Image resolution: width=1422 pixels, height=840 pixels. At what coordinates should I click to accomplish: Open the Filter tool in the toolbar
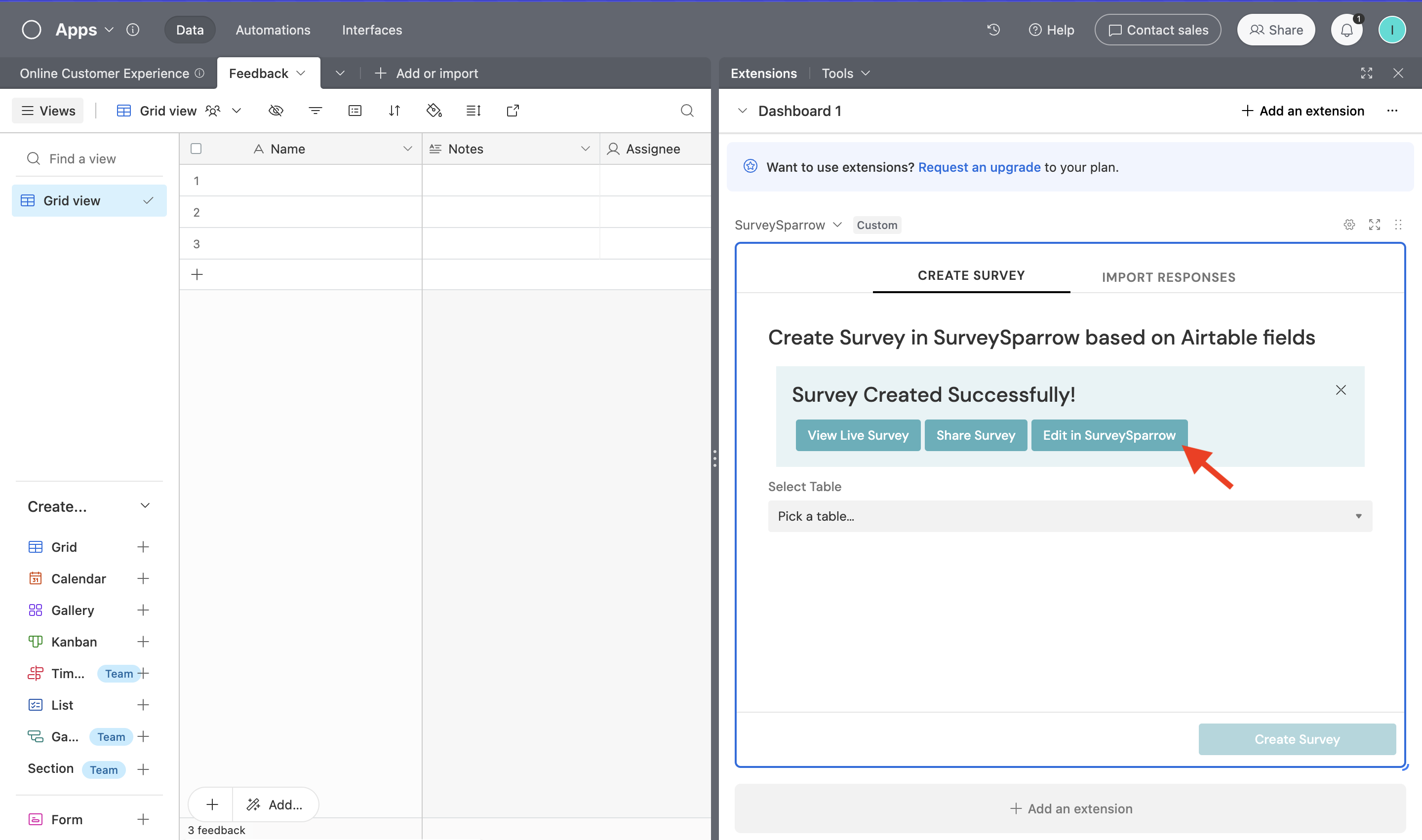click(316, 111)
